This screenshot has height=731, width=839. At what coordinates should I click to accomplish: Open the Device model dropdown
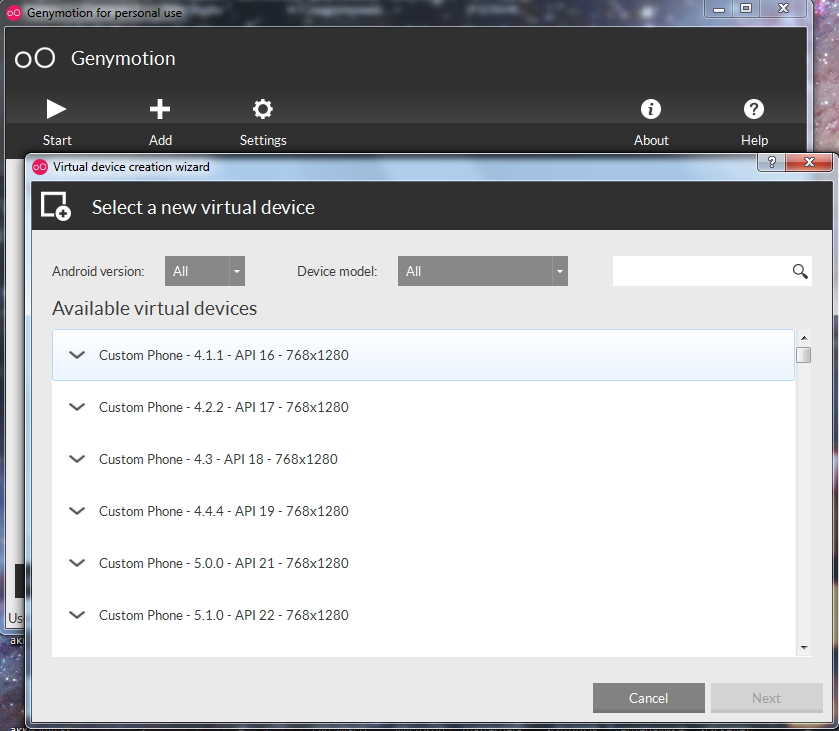click(483, 271)
